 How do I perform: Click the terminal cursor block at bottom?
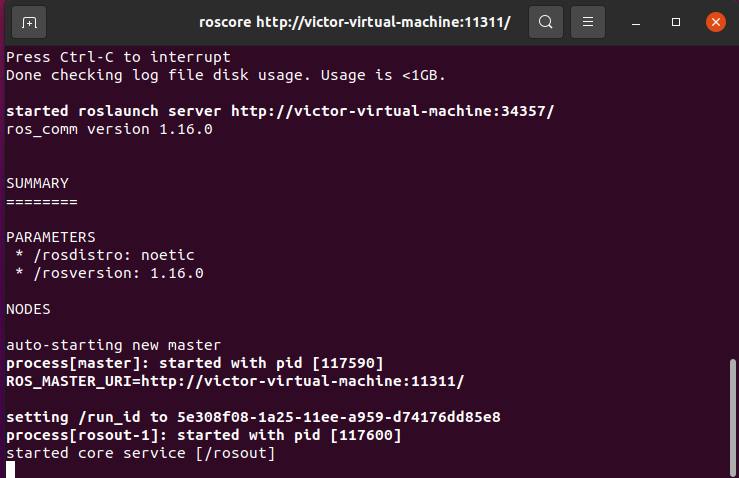(10, 469)
